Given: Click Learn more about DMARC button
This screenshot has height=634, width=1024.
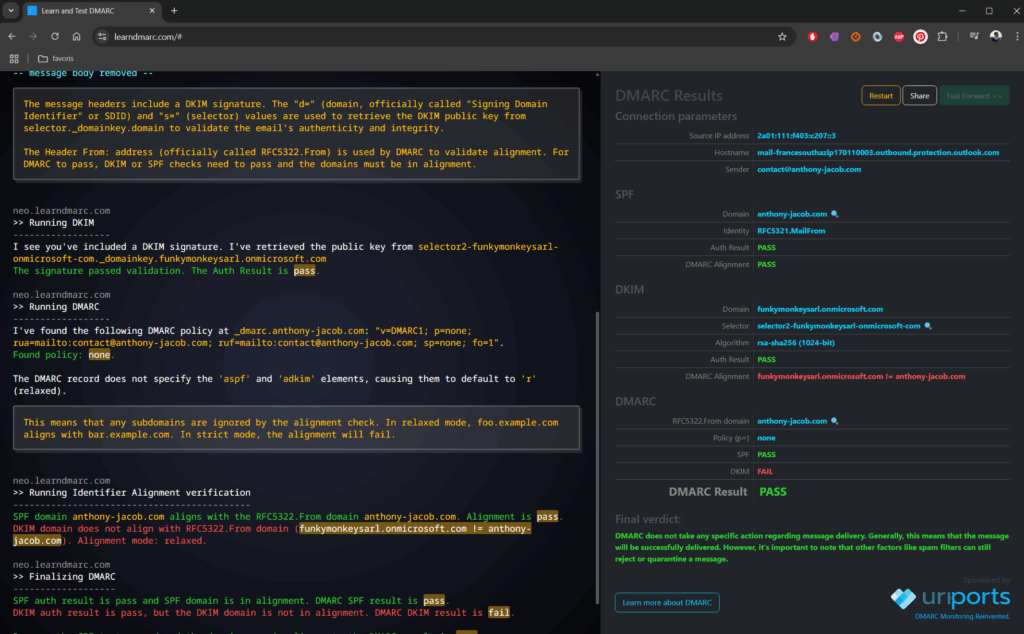Looking at the screenshot, I should pyautogui.click(x=667, y=602).
